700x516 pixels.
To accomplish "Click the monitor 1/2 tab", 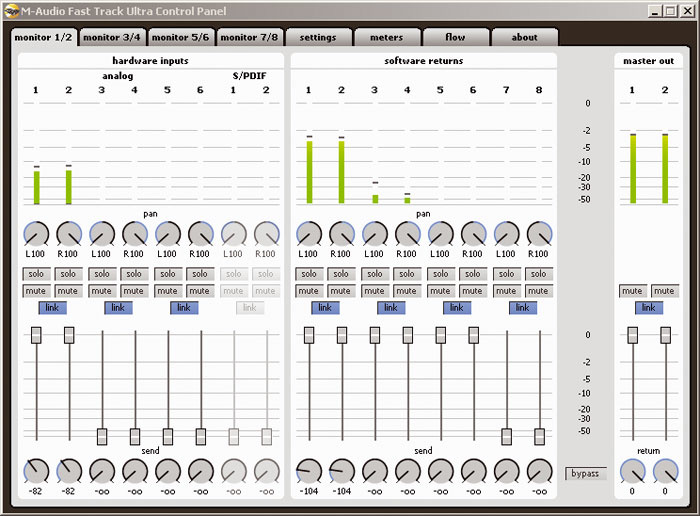I will click(43, 37).
